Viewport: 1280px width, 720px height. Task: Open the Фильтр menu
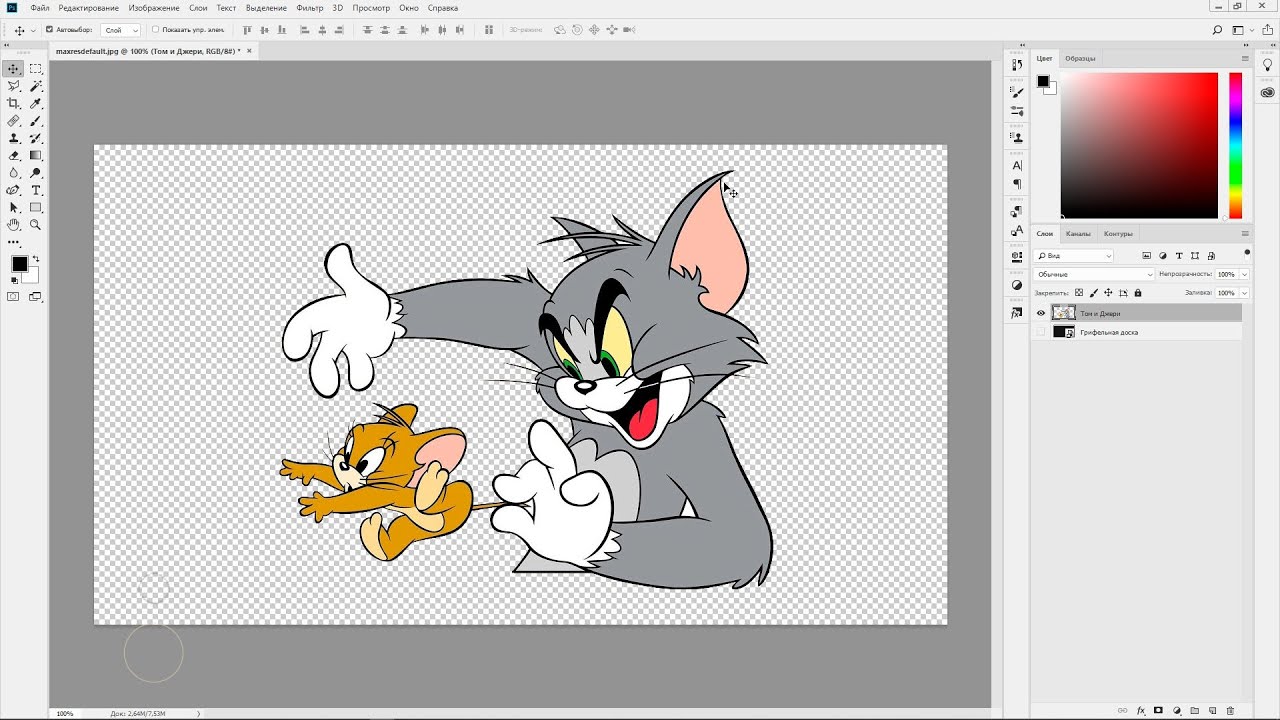[310, 7]
